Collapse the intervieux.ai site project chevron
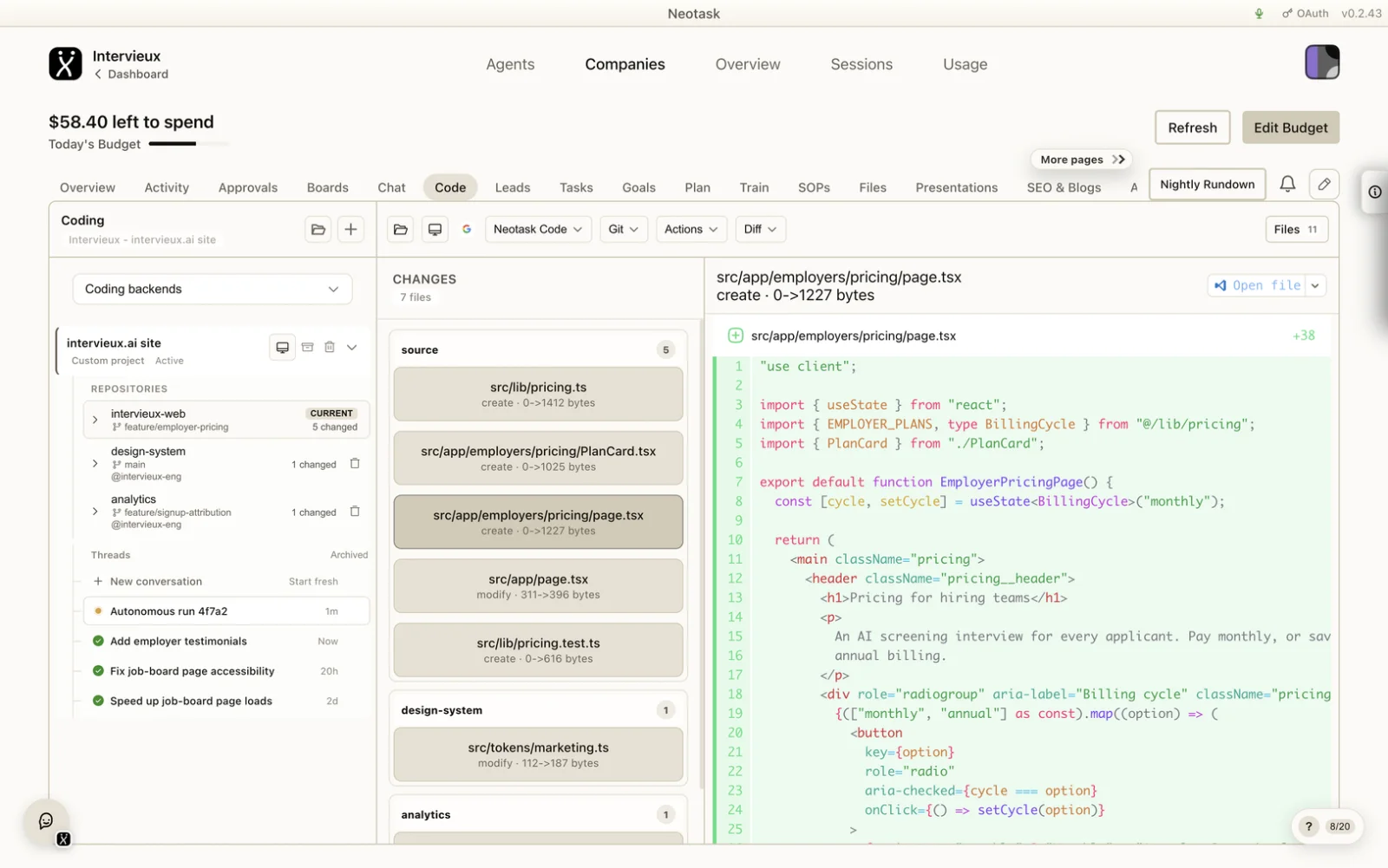Viewport: 1388px width, 868px height. [x=352, y=347]
